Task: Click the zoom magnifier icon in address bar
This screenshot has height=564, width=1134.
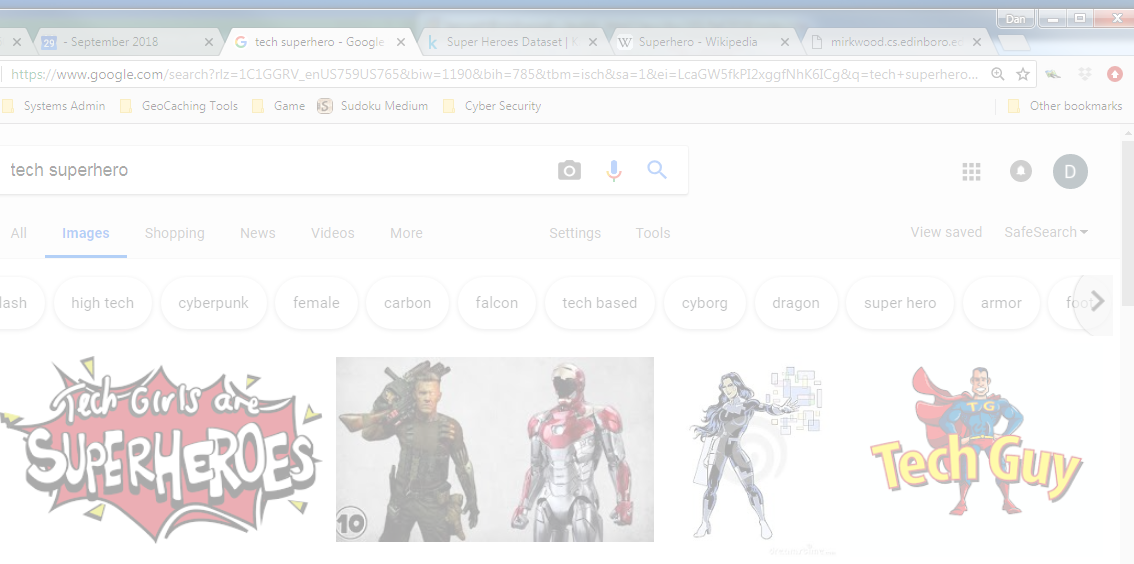Action: (x=997, y=74)
